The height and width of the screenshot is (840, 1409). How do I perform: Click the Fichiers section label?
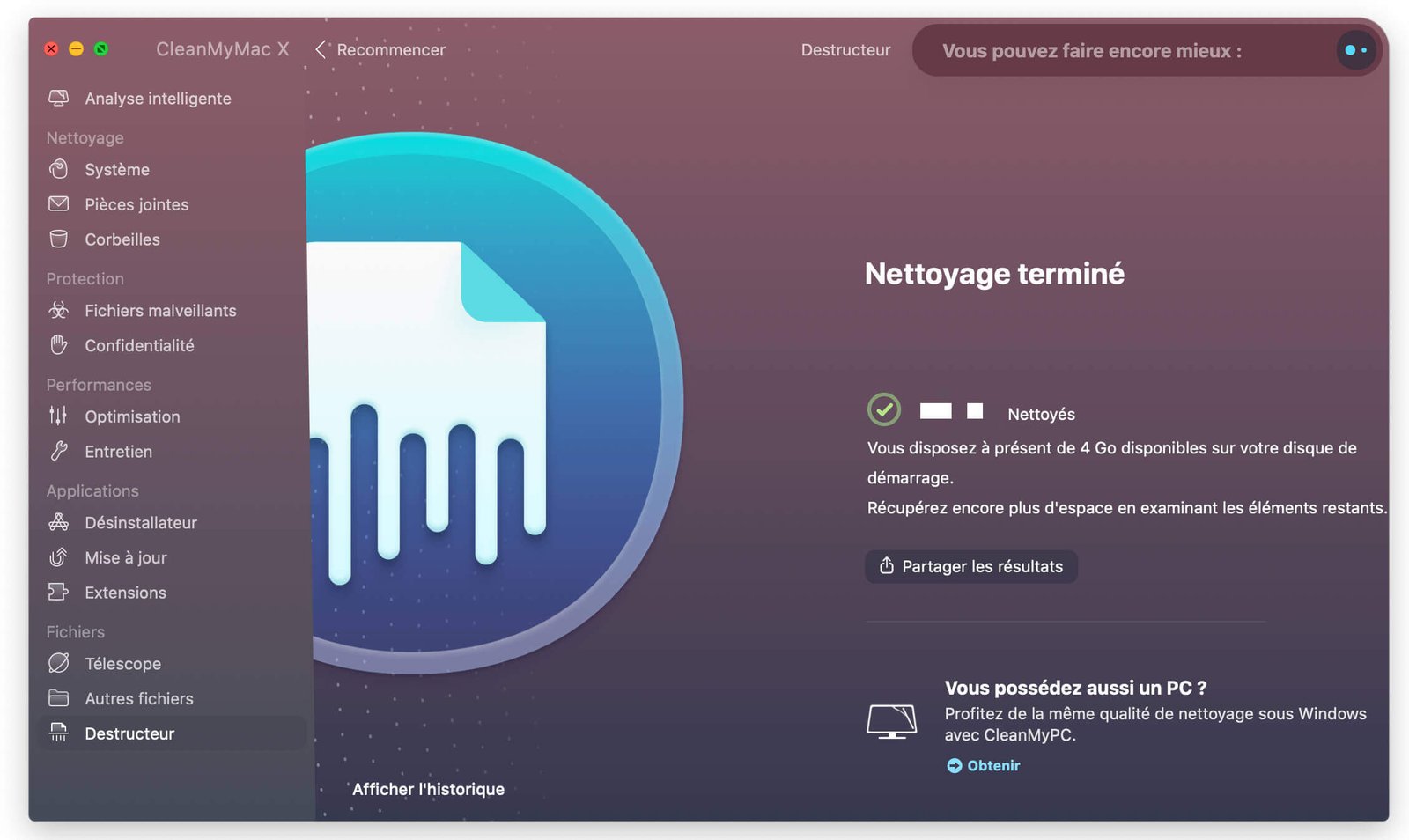(x=75, y=631)
